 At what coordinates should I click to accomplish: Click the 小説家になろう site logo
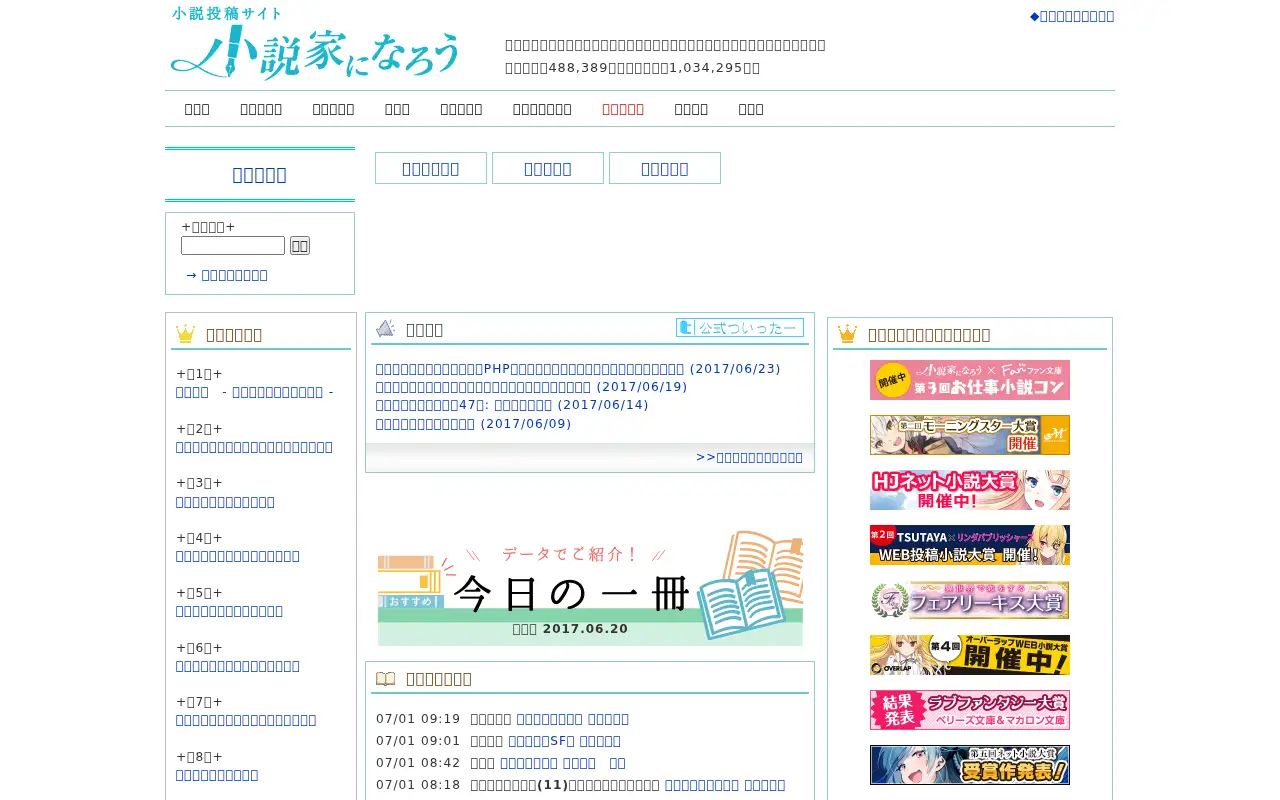tap(315, 44)
